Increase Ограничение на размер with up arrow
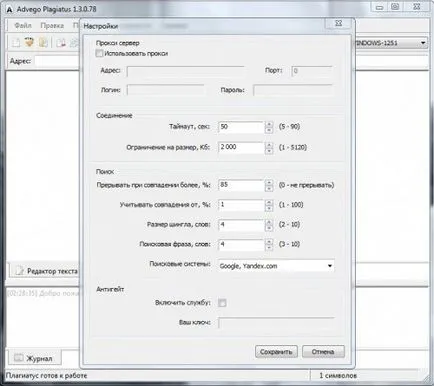Image resolution: width=434 pixels, height=386 pixels. pos(269,145)
